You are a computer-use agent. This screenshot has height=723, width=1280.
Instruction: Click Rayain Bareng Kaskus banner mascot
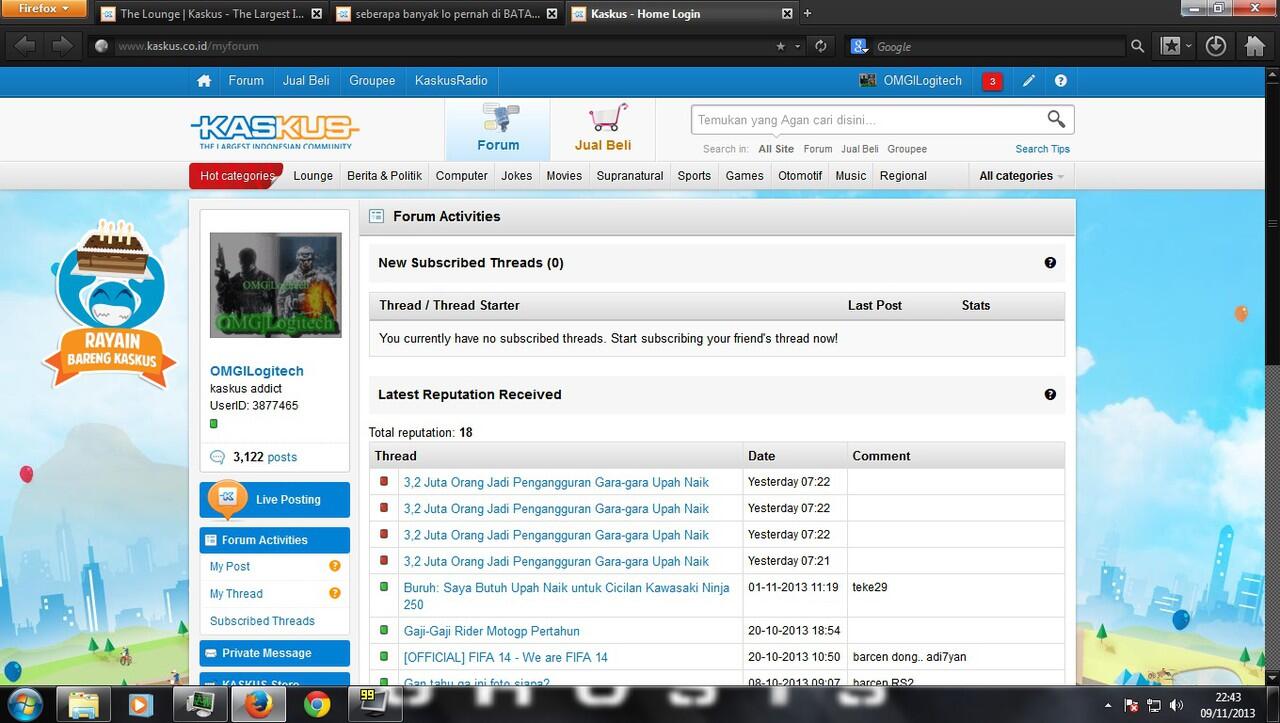tap(108, 303)
